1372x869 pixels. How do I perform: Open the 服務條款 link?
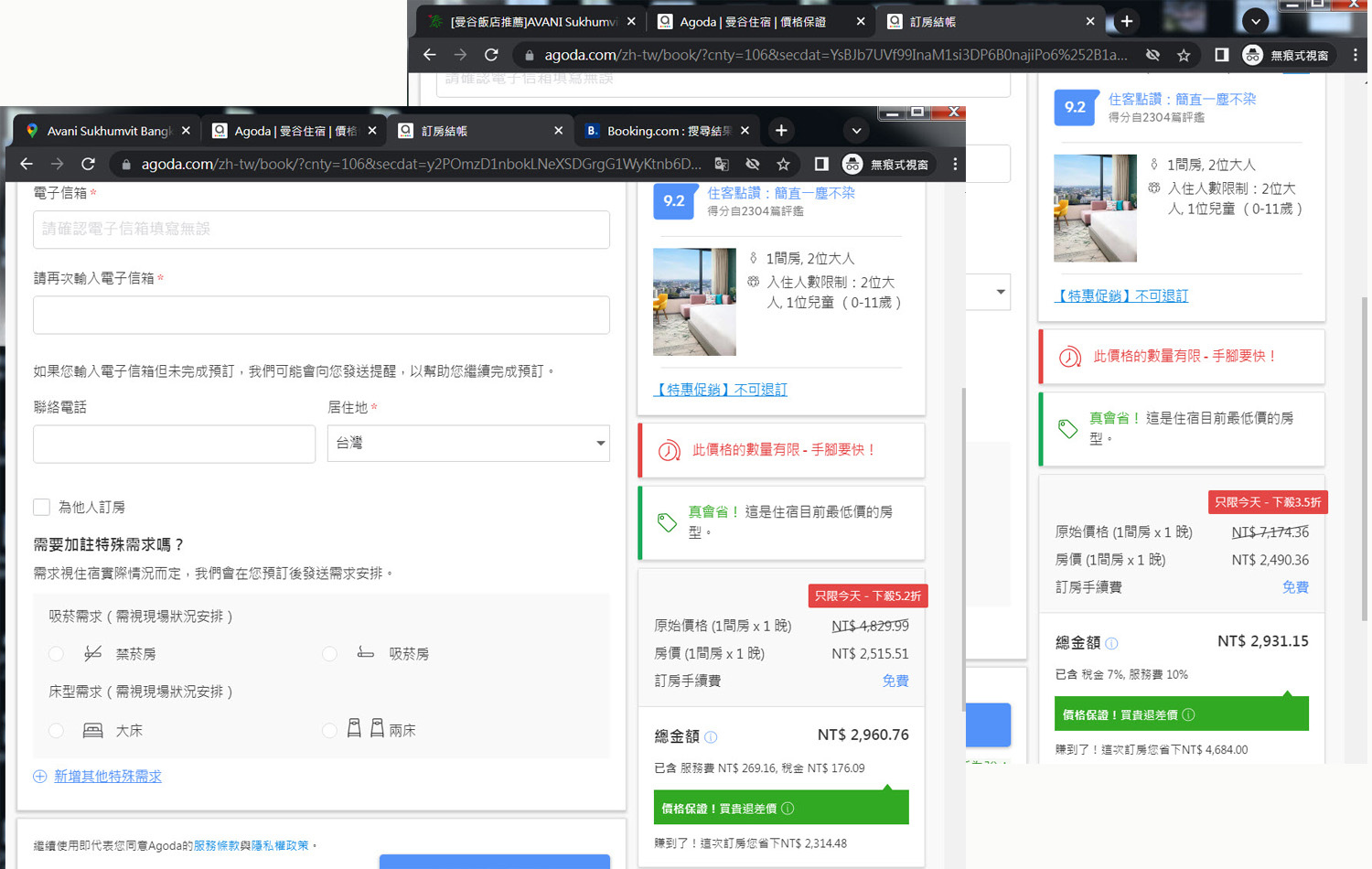[x=217, y=846]
